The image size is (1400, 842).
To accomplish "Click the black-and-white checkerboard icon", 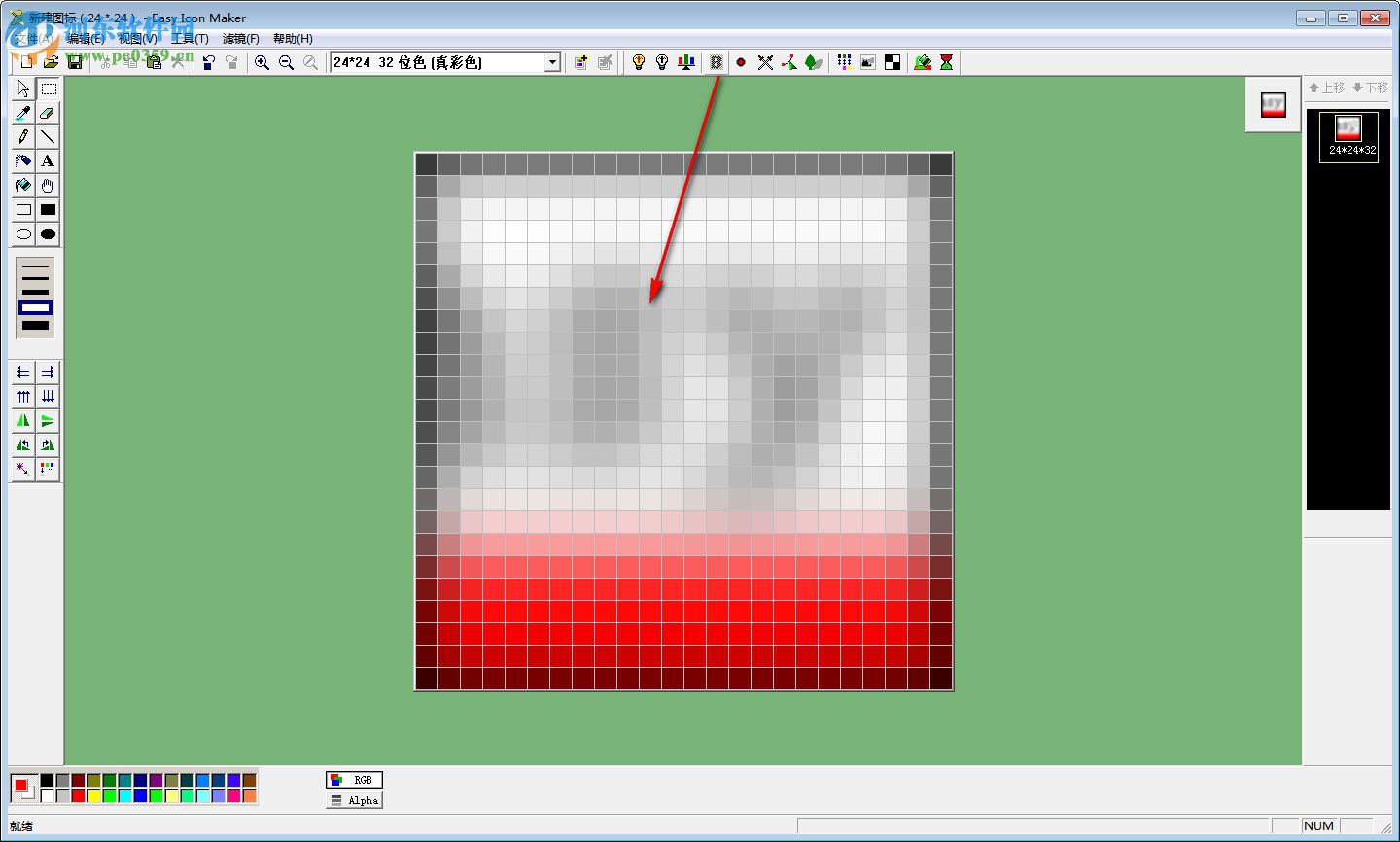I will pos(892,62).
